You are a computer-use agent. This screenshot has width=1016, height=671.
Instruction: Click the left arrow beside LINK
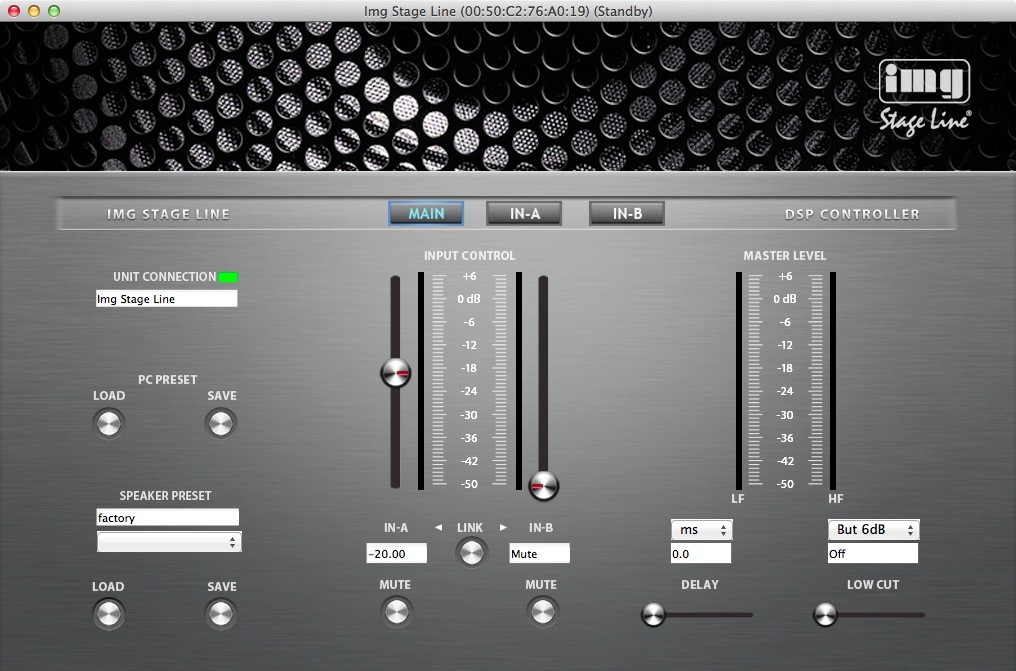(439, 528)
